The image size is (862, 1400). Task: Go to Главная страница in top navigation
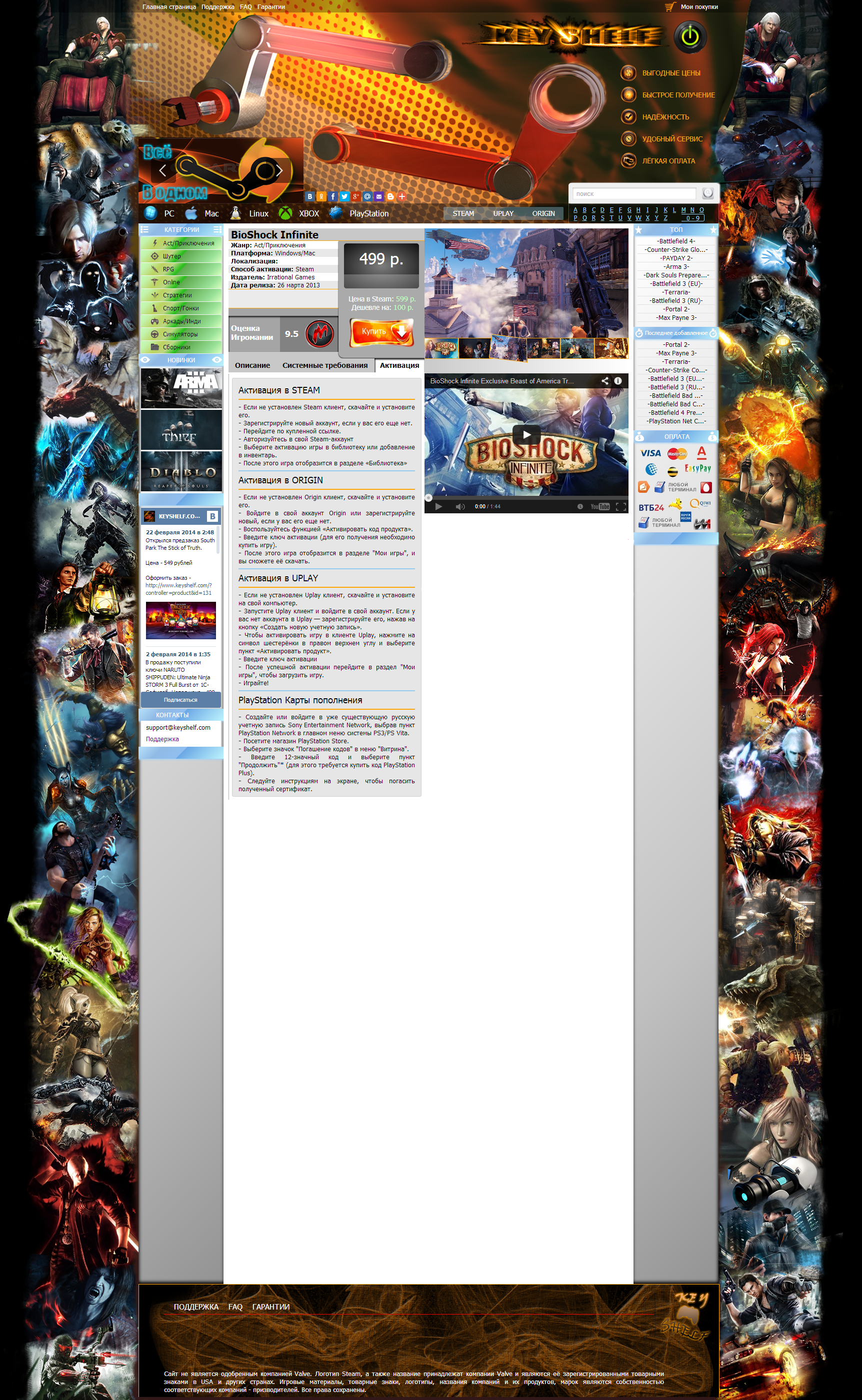click(169, 7)
